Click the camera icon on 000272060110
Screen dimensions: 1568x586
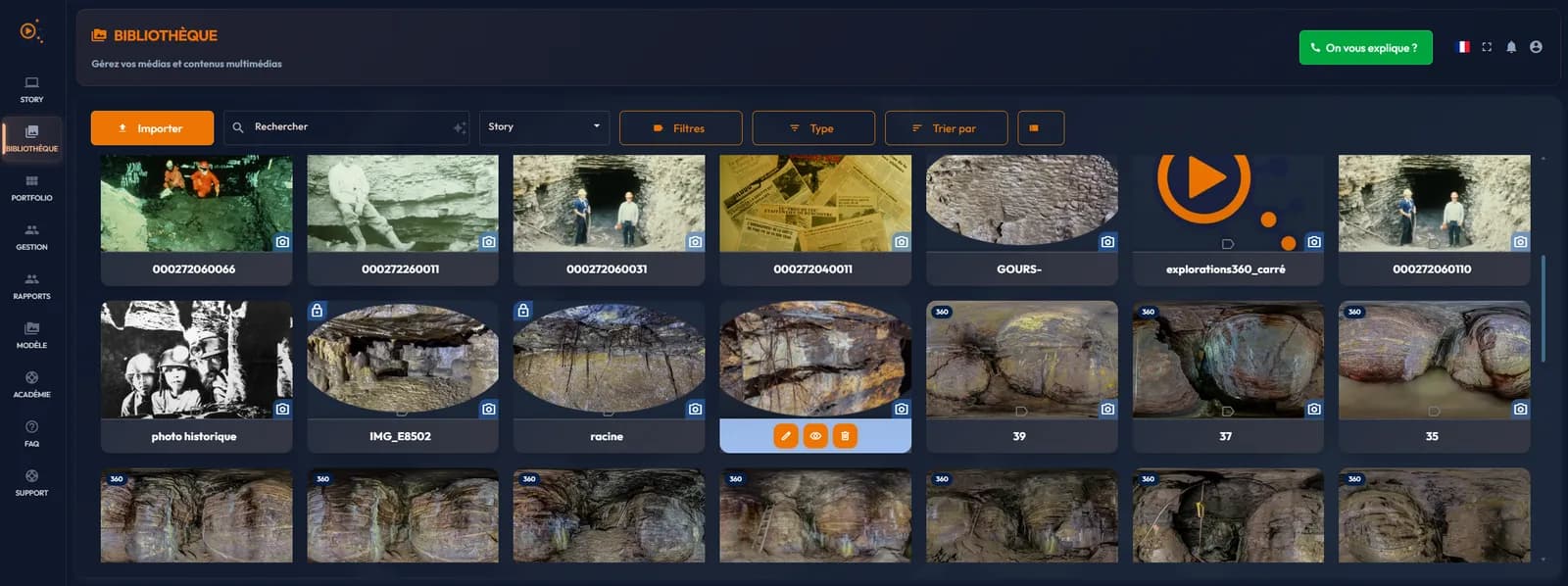[x=1520, y=241]
